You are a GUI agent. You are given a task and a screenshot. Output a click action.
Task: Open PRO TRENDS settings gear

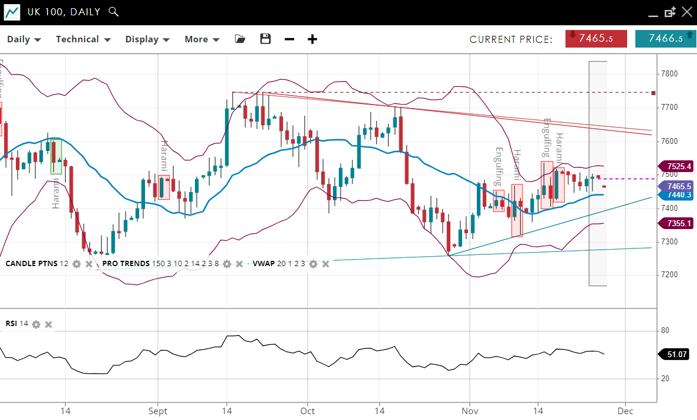pos(227,264)
